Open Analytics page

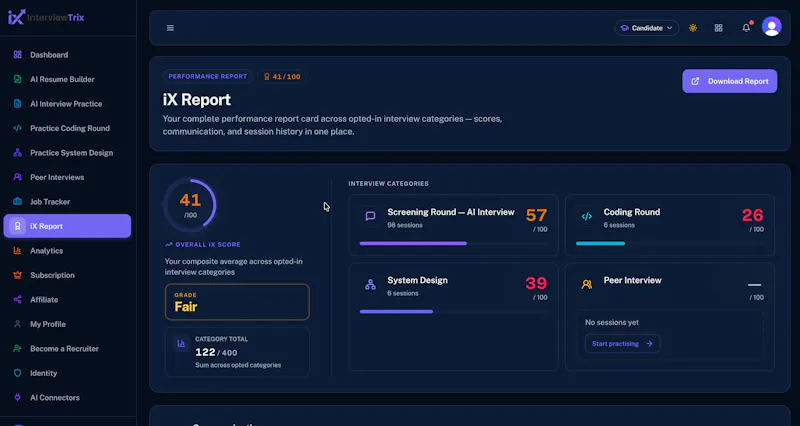point(67,250)
